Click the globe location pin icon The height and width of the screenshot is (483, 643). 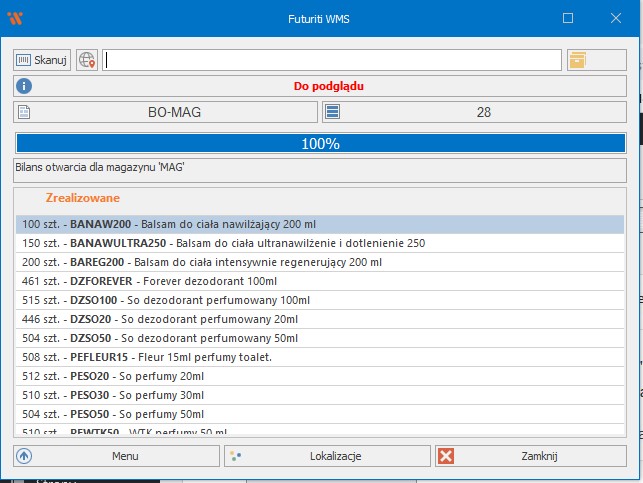coord(87,60)
